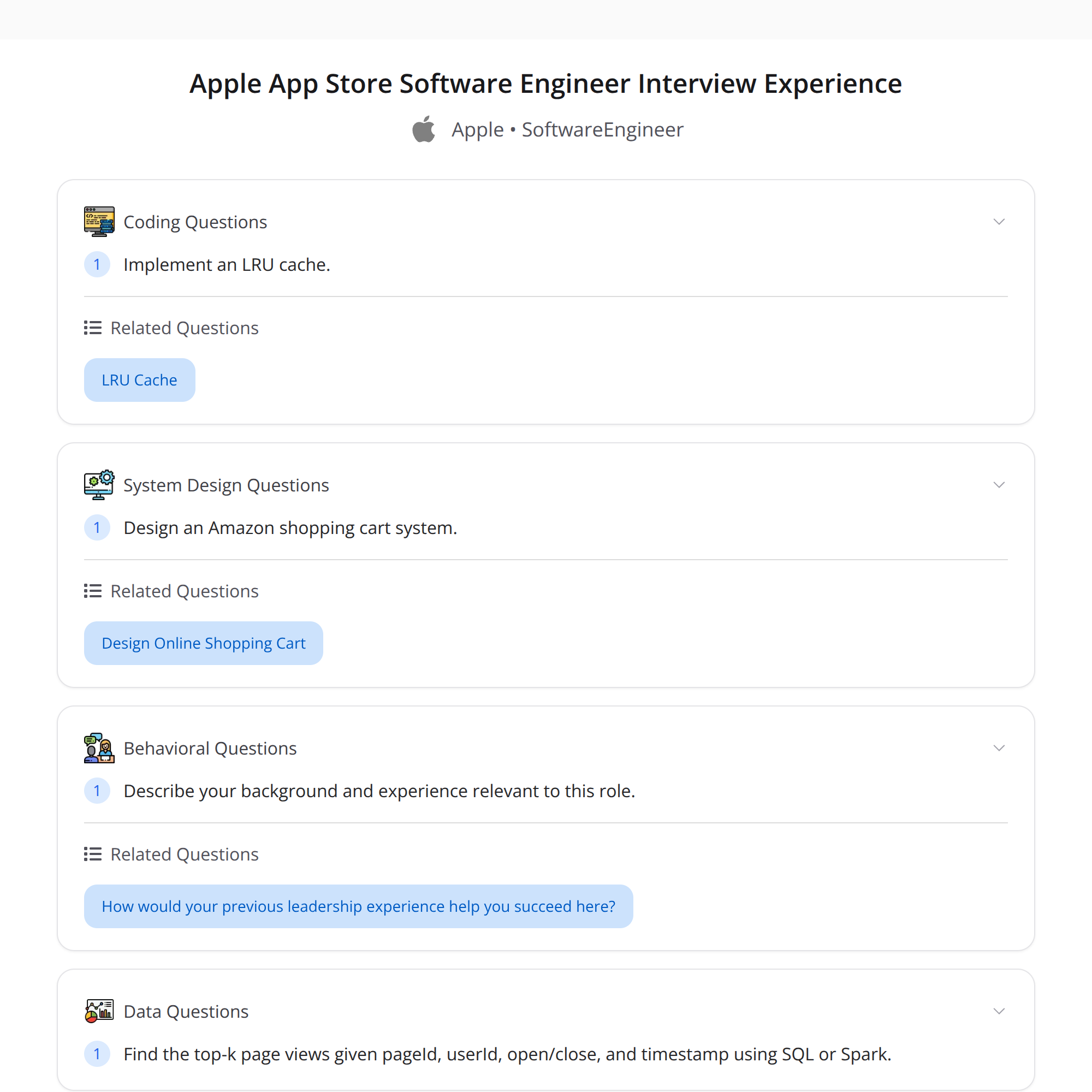Click 'Related Questions' label under Coding section
This screenshot has width=1092, height=1092.
pyautogui.click(x=184, y=328)
